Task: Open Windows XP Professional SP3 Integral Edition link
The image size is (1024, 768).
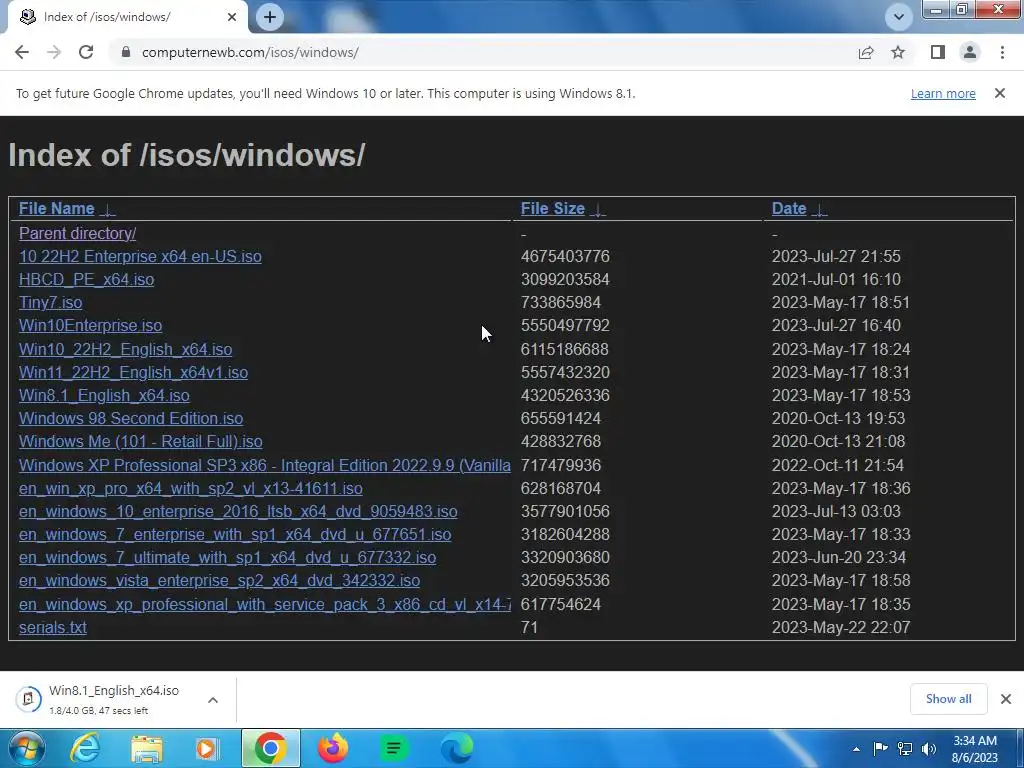Action: (264, 465)
